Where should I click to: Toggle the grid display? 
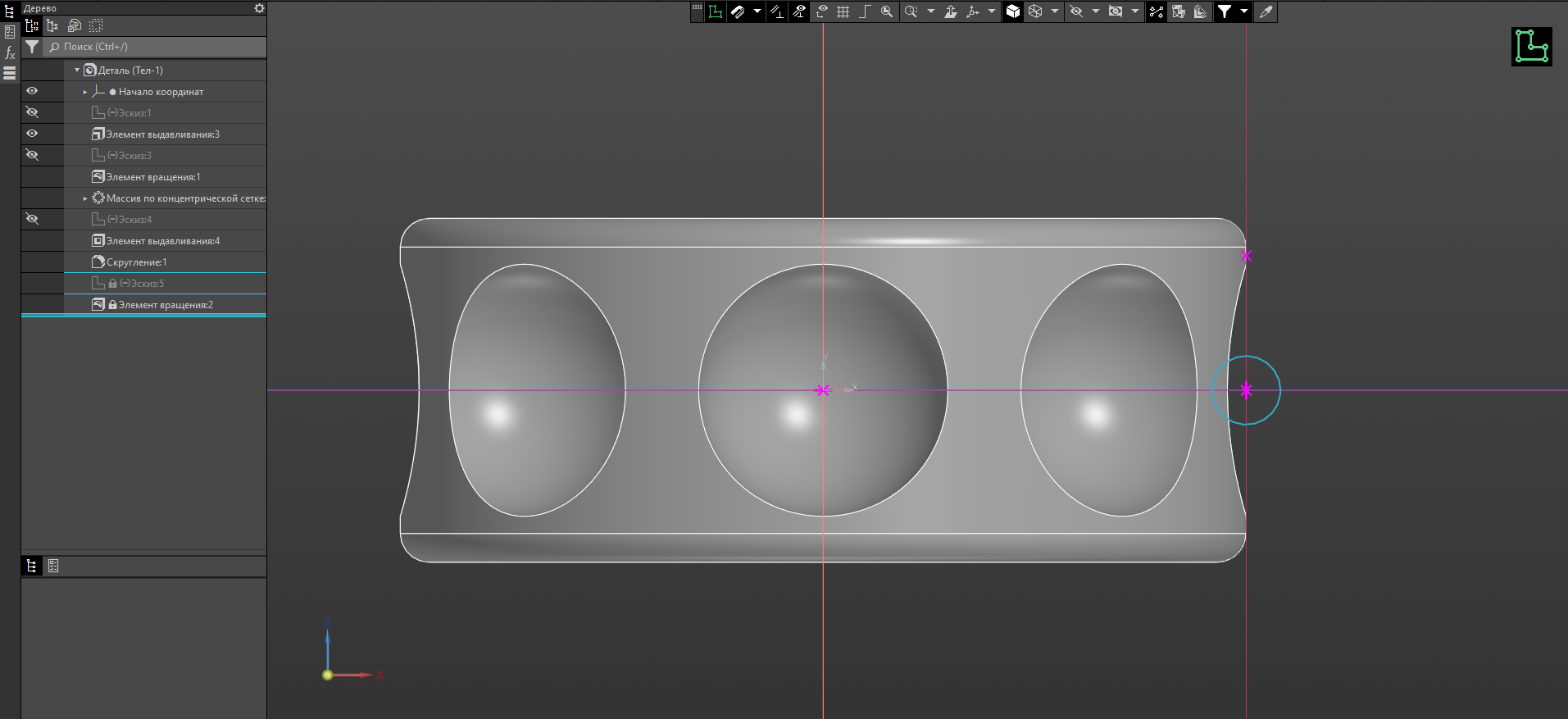tap(843, 11)
